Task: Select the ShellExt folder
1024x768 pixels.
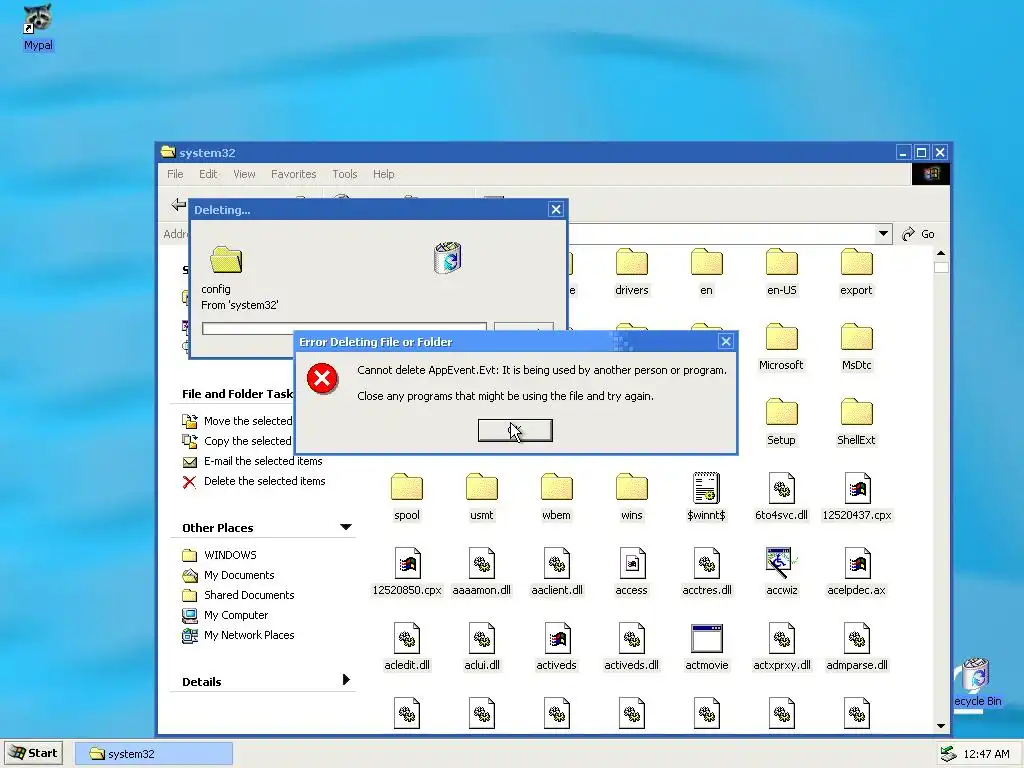Action: tap(856, 423)
